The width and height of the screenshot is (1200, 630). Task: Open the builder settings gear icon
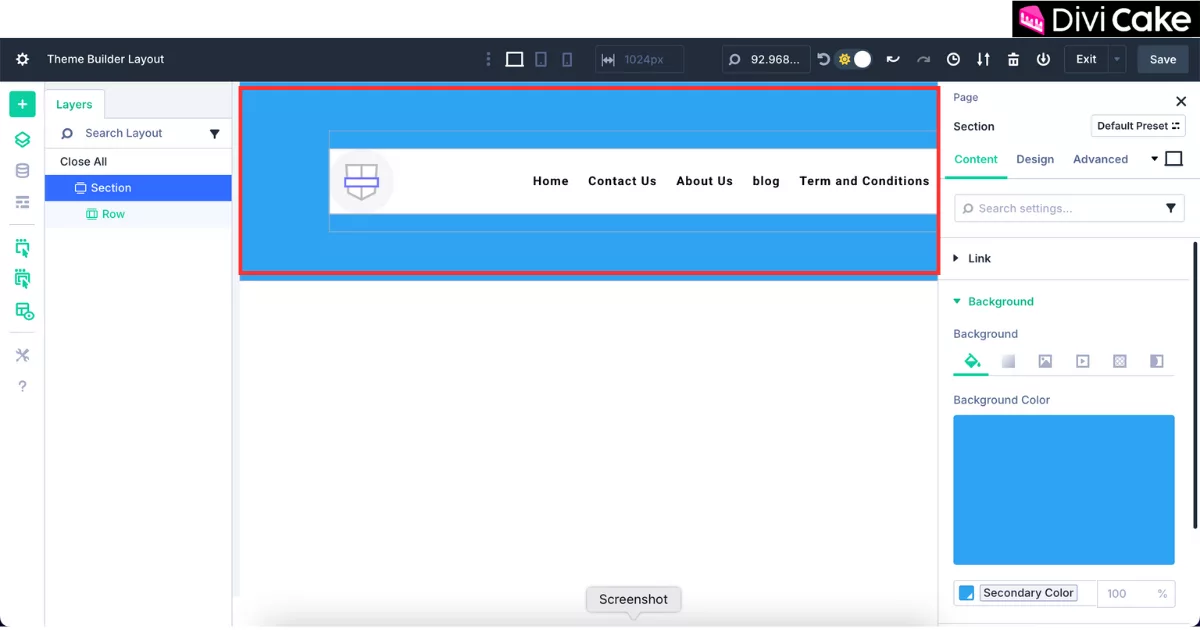[x=22, y=59]
